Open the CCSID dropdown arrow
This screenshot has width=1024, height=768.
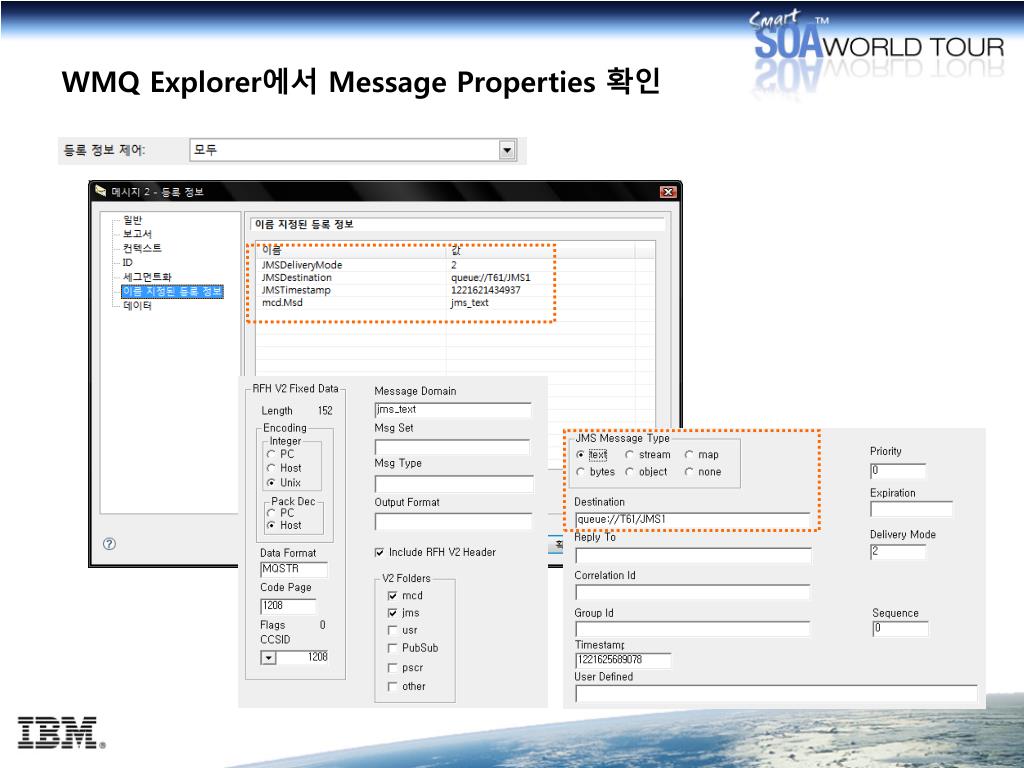pos(268,658)
